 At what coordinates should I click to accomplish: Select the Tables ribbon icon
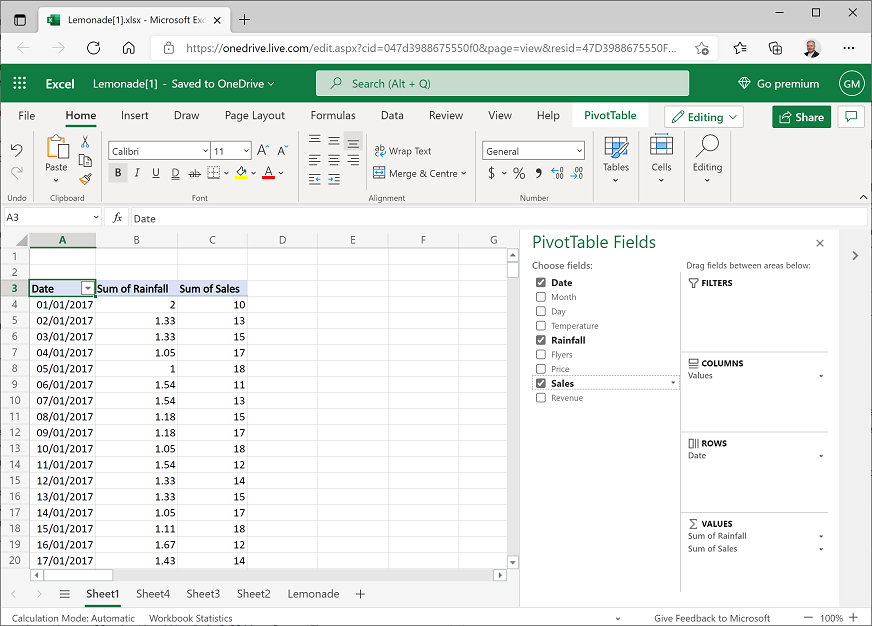pyautogui.click(x=615, y=158)
